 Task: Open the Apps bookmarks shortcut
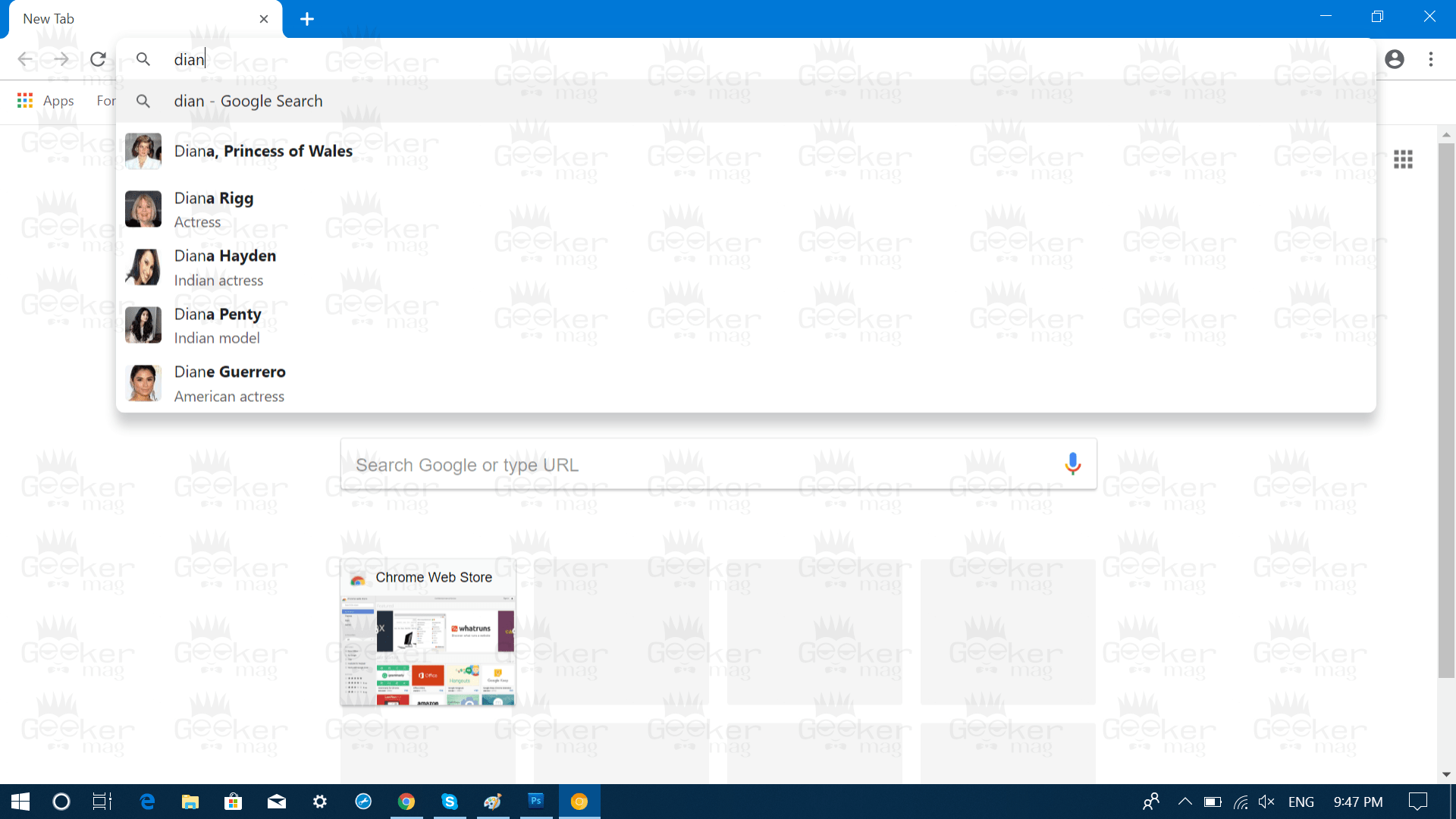(45, 101)
